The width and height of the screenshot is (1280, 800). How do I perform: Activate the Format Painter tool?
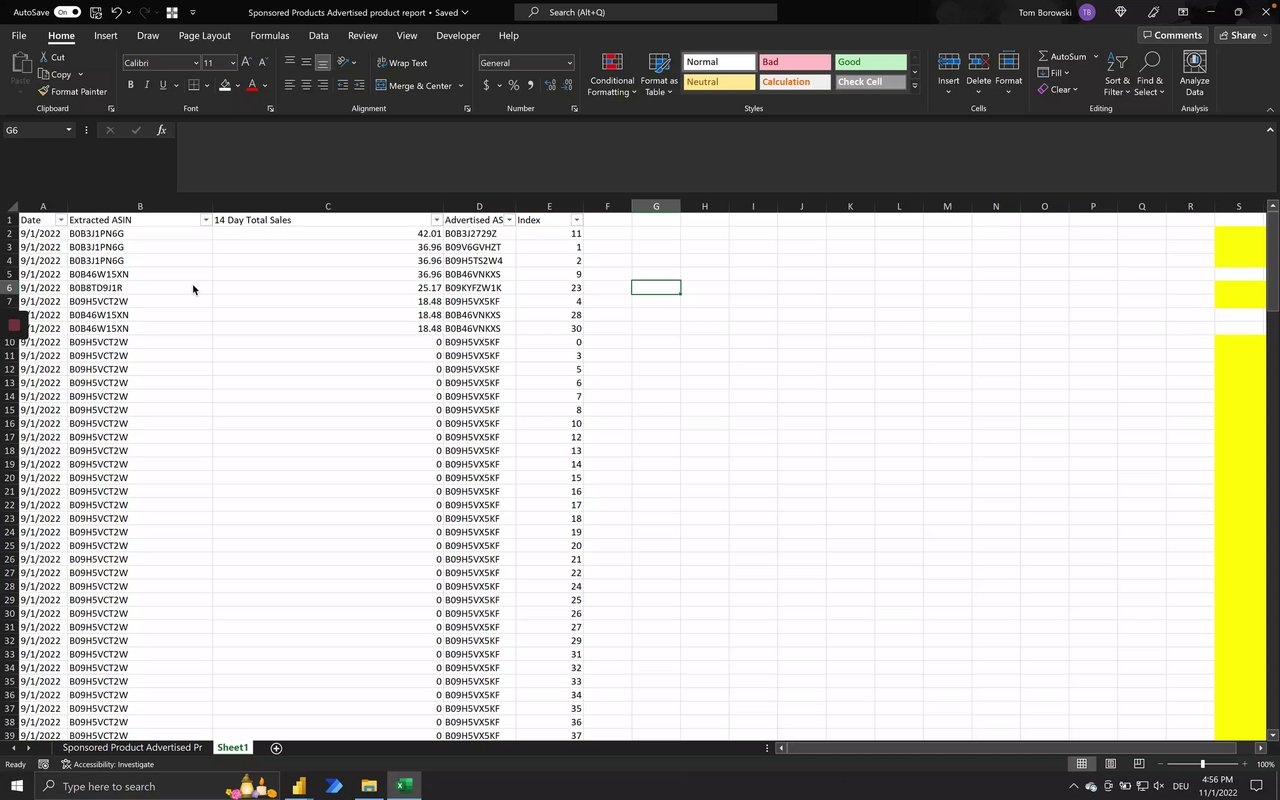click(x=72, y=91)
